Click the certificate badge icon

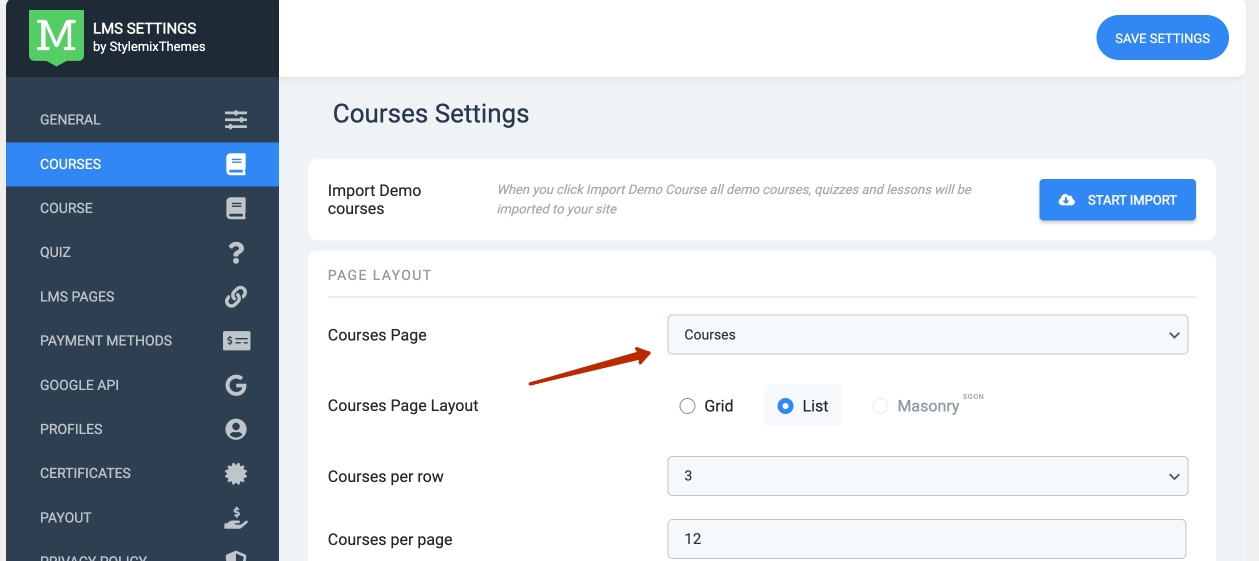236,473
